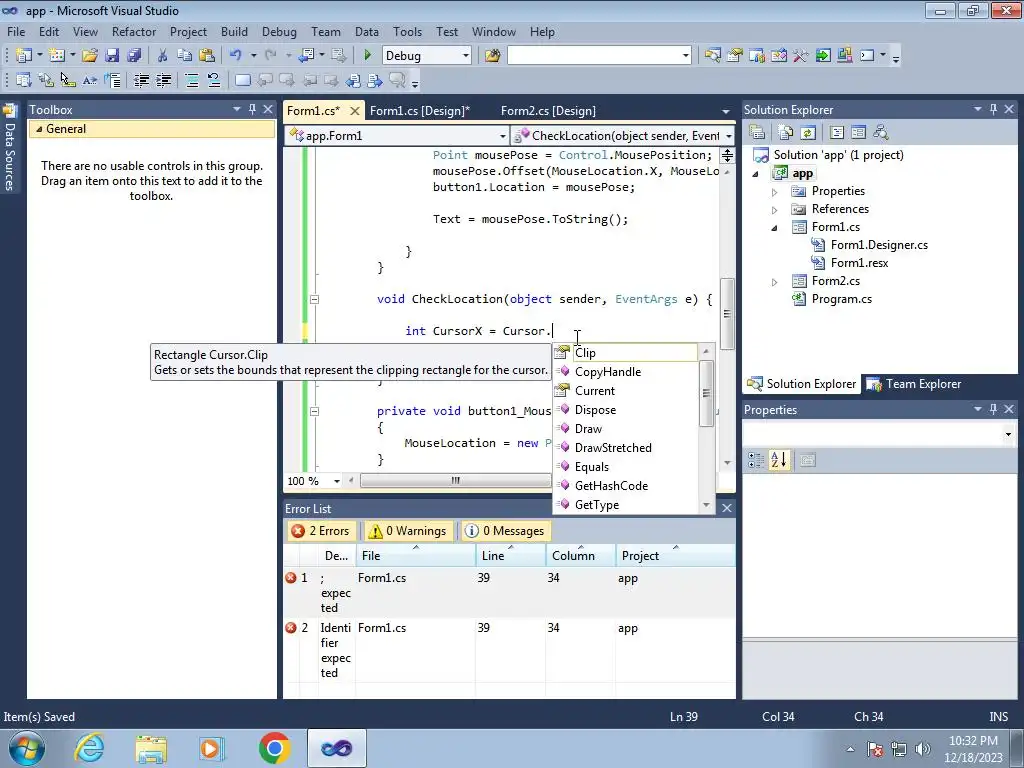
Task: Toggle the 0 Warnings filter
Action: pos(408,531)
